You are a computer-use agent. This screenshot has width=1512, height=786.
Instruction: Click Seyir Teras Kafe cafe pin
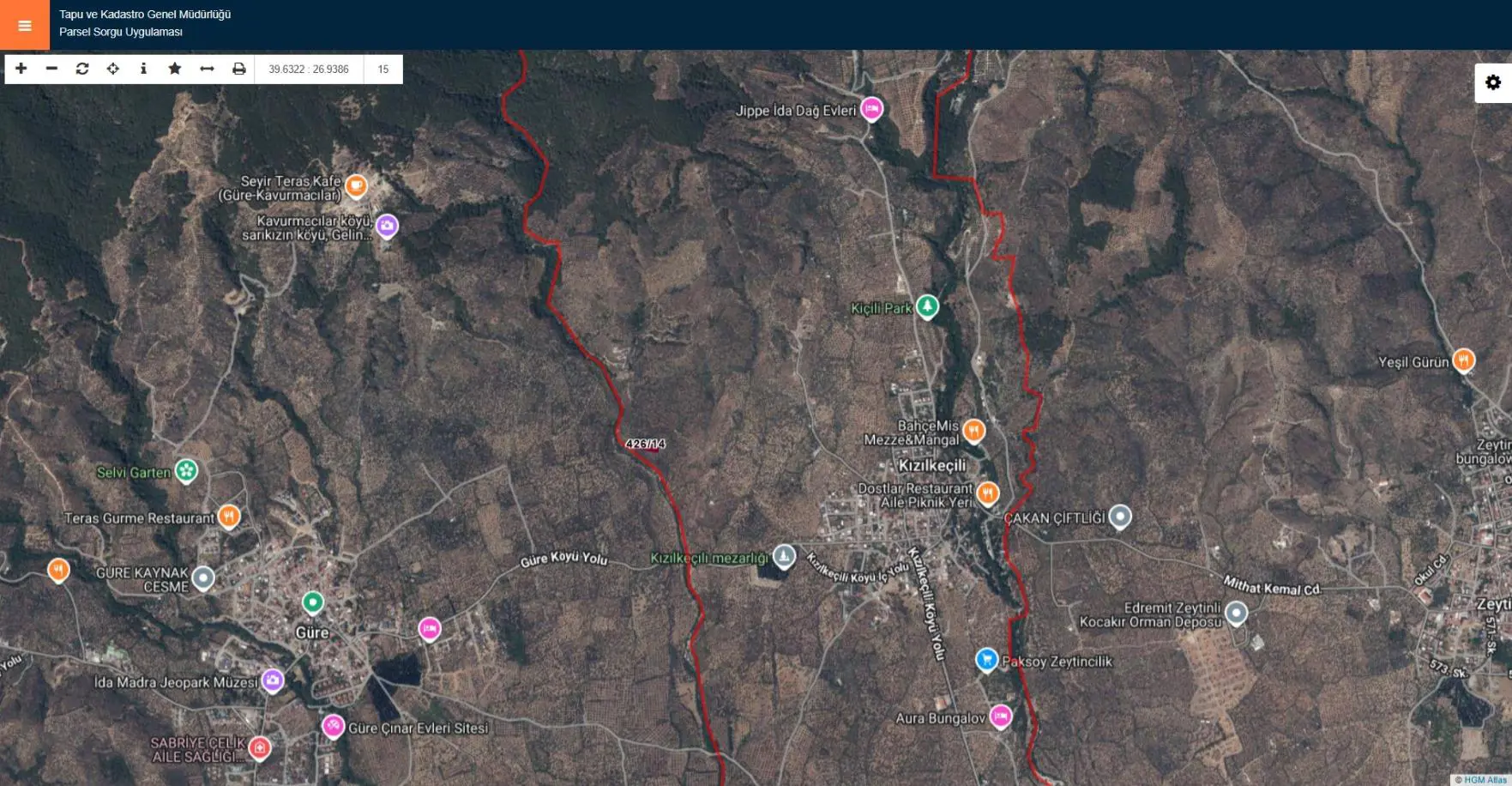click(x=357, y=184)
